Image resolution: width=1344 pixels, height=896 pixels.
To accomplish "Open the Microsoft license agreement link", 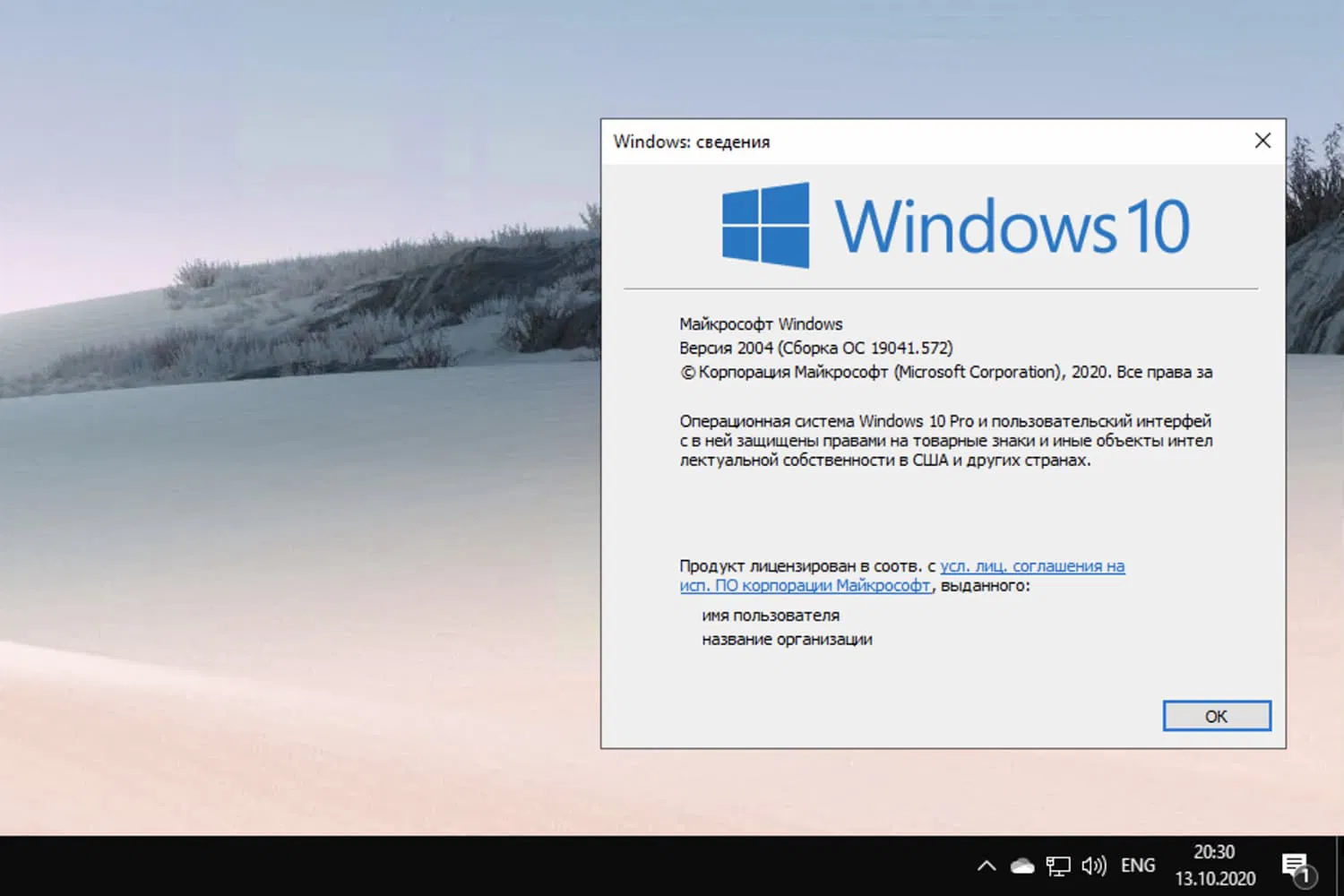I will 1032,566.
